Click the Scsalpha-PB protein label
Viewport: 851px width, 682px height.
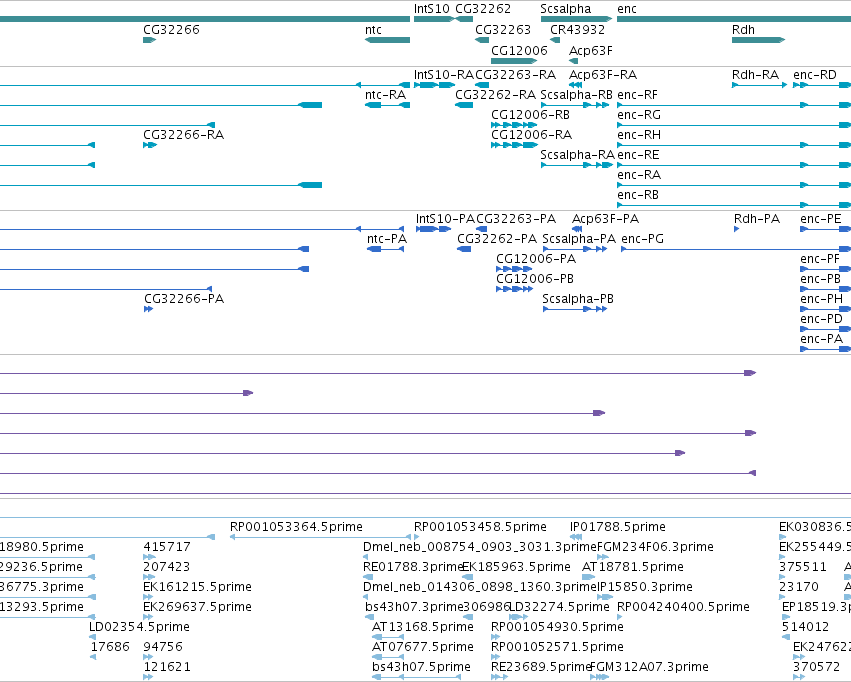(x=577, y=299)
